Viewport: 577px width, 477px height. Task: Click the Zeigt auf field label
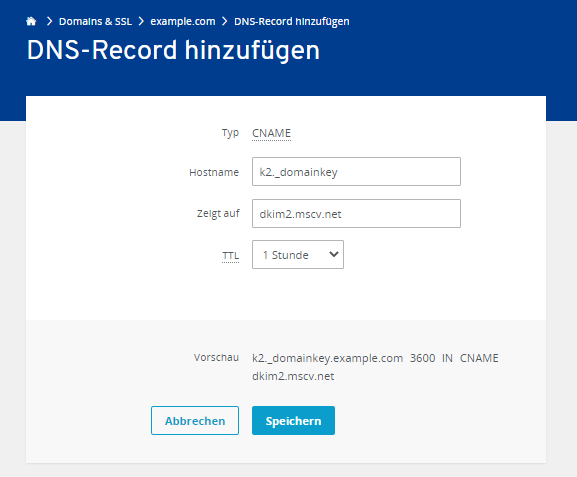pyautogui.click(x=218, y=213)
